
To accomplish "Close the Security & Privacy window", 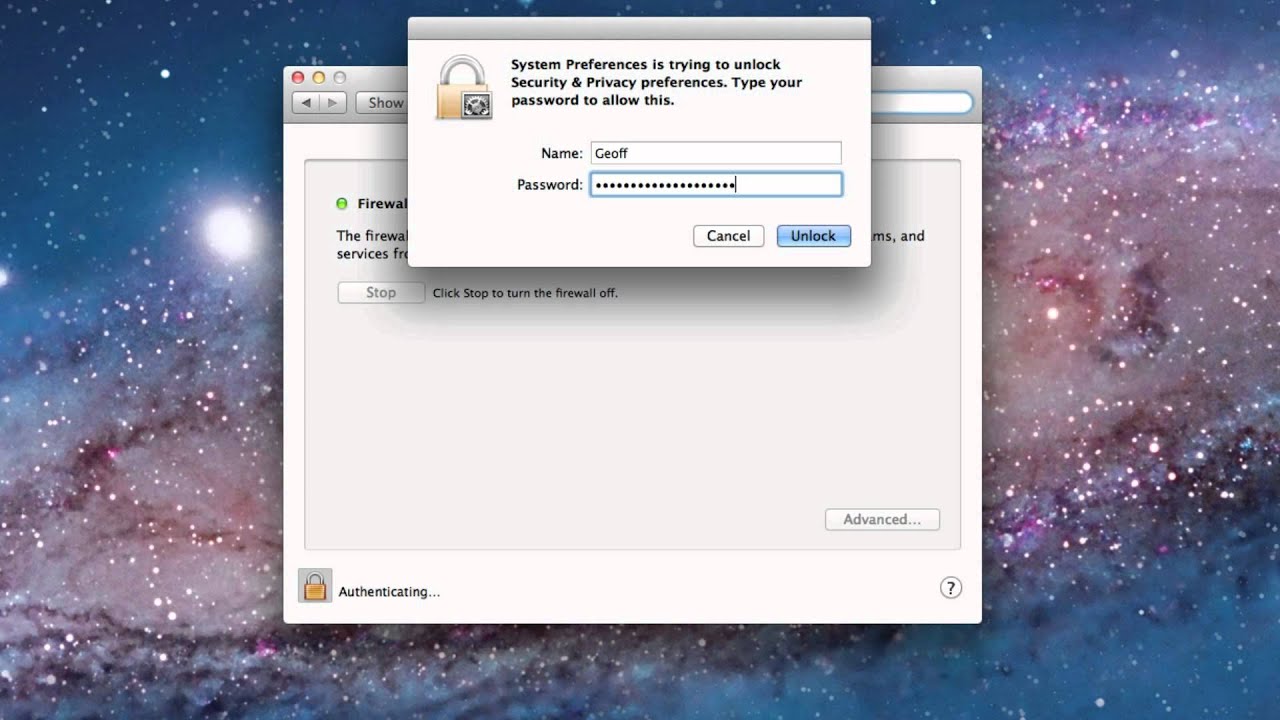I will 298,77.
